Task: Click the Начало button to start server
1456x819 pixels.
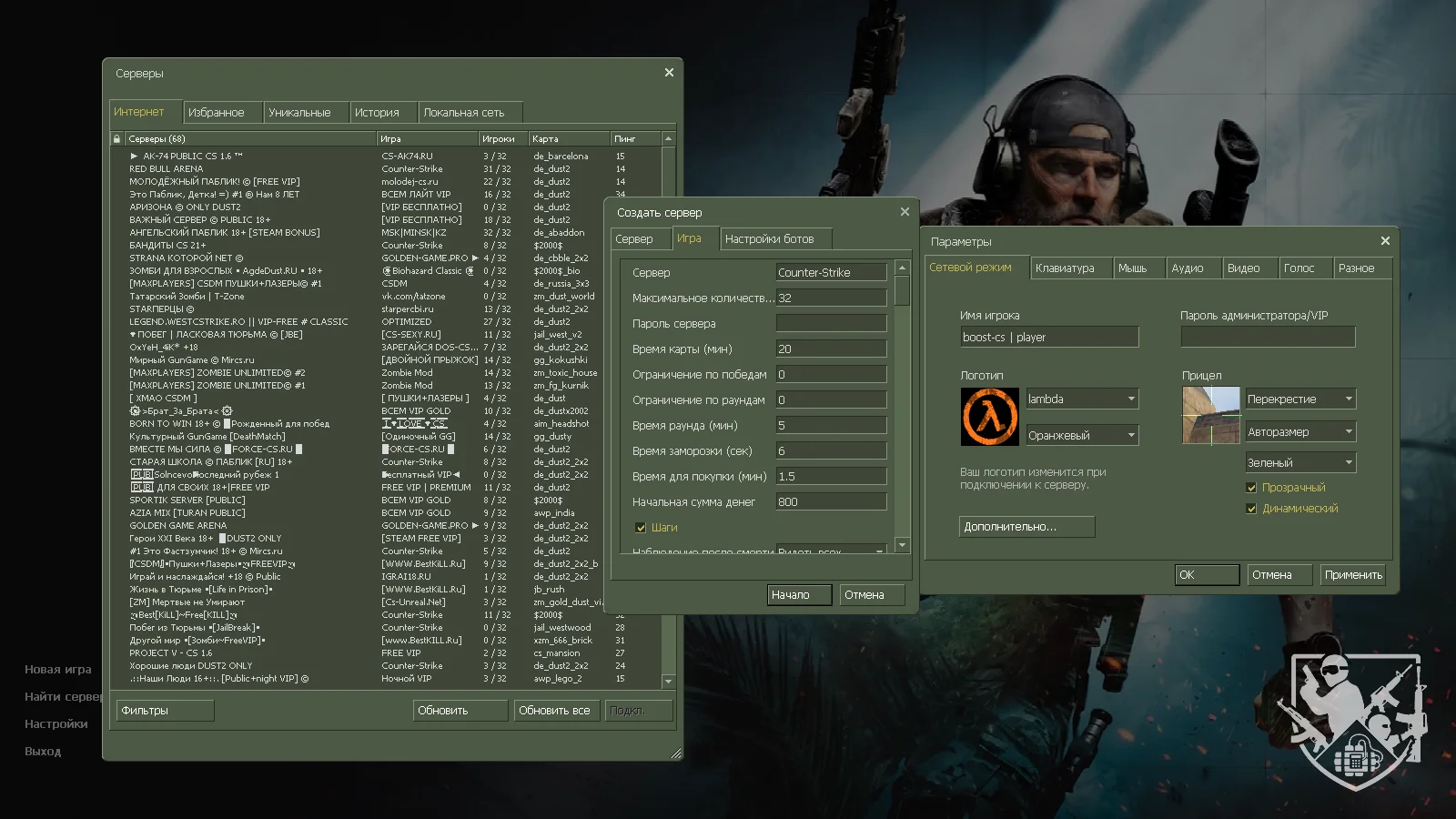Action: pos(799,595)
